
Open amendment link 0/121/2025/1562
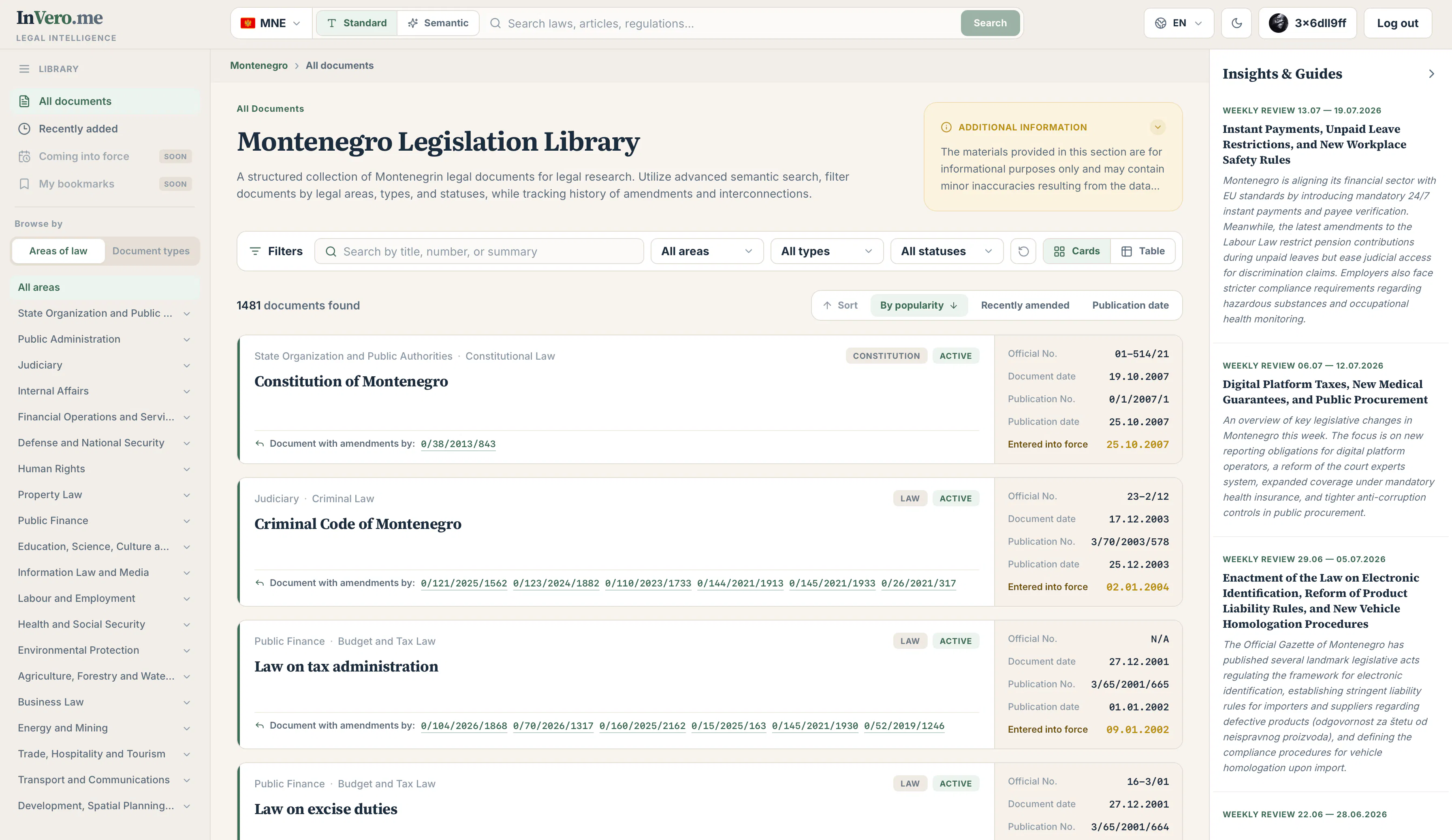[464, 583]
